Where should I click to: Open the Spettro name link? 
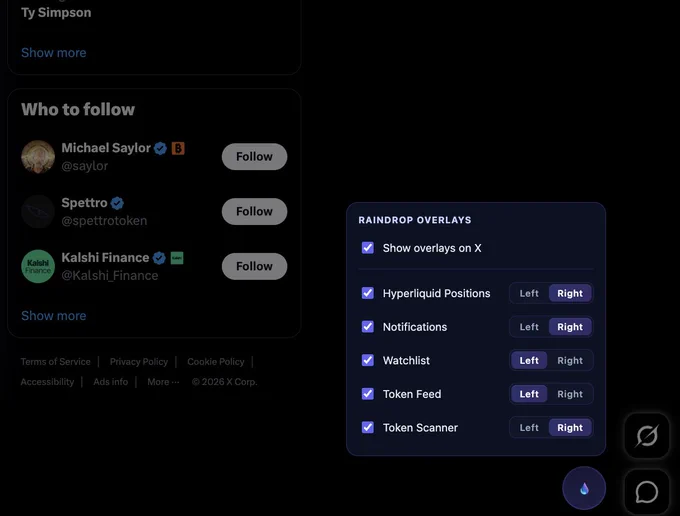pos(84,203)
